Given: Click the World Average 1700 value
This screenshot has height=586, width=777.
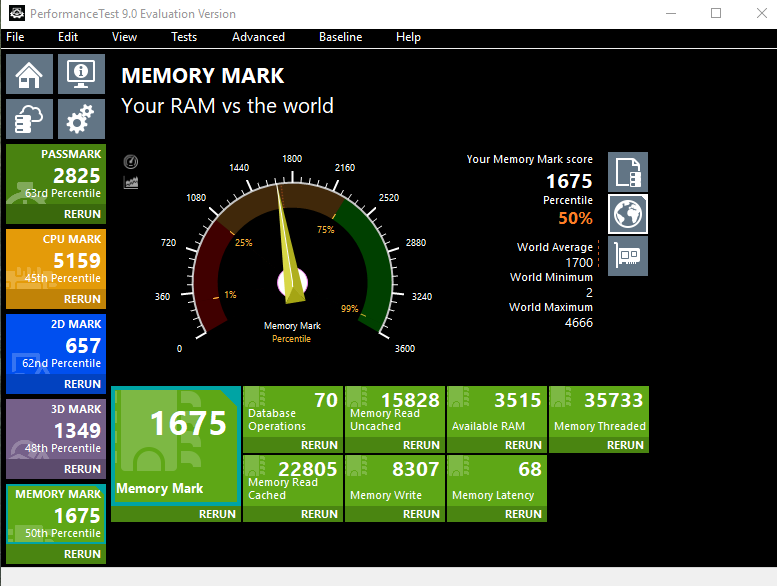Looking at the screenshot, I should tap(579, 263).
